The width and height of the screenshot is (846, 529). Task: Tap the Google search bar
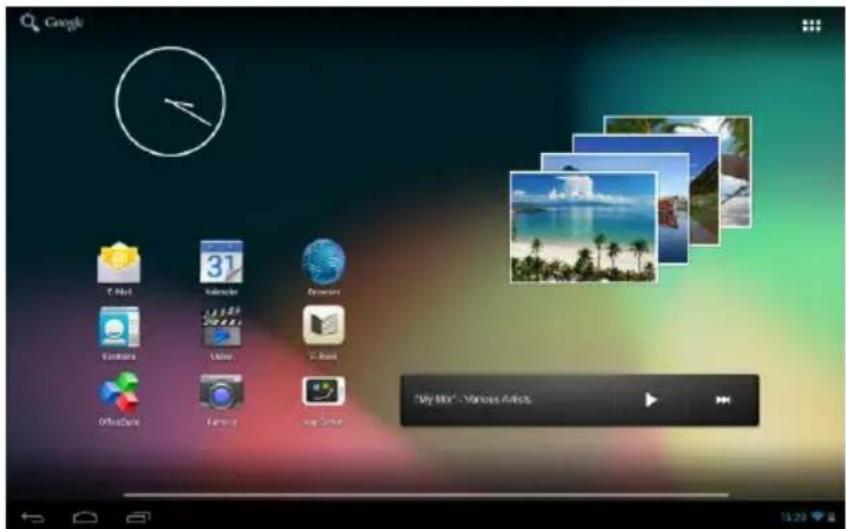click(52, 24)
